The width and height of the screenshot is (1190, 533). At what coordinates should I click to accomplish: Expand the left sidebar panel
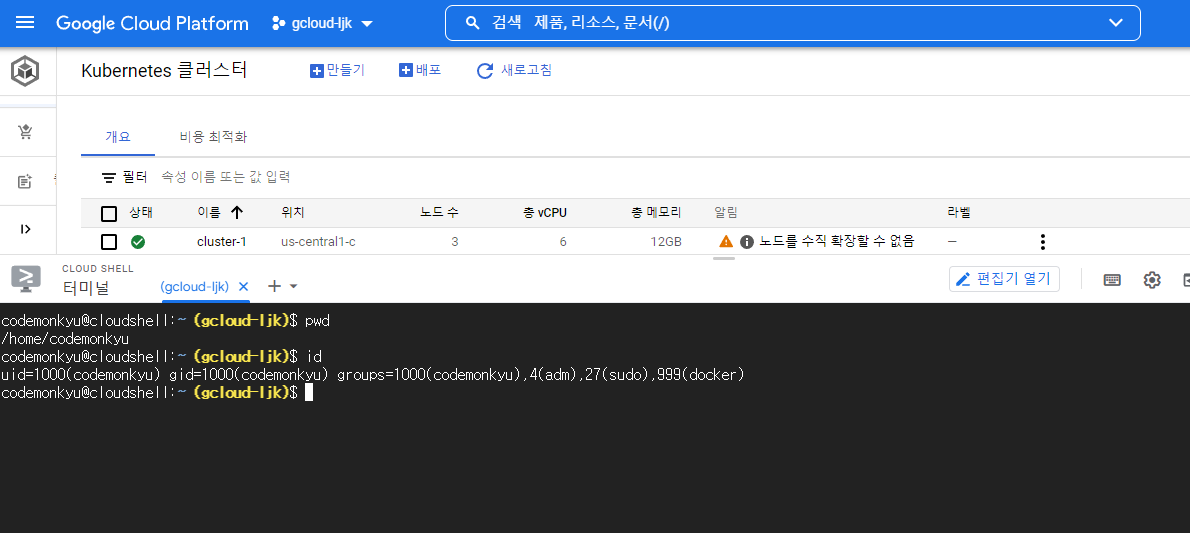coord(25,229)
